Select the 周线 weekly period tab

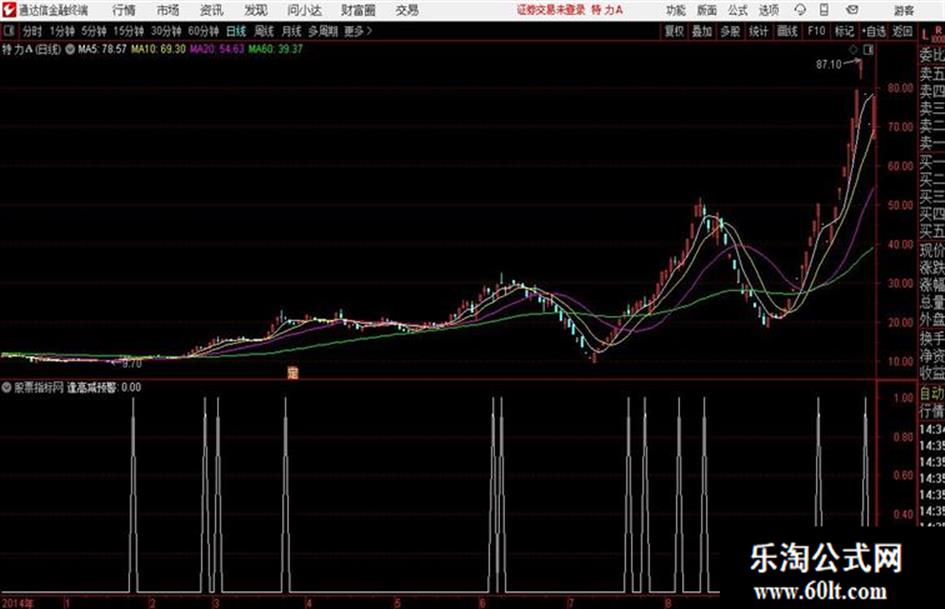click(x=264, y=31)
